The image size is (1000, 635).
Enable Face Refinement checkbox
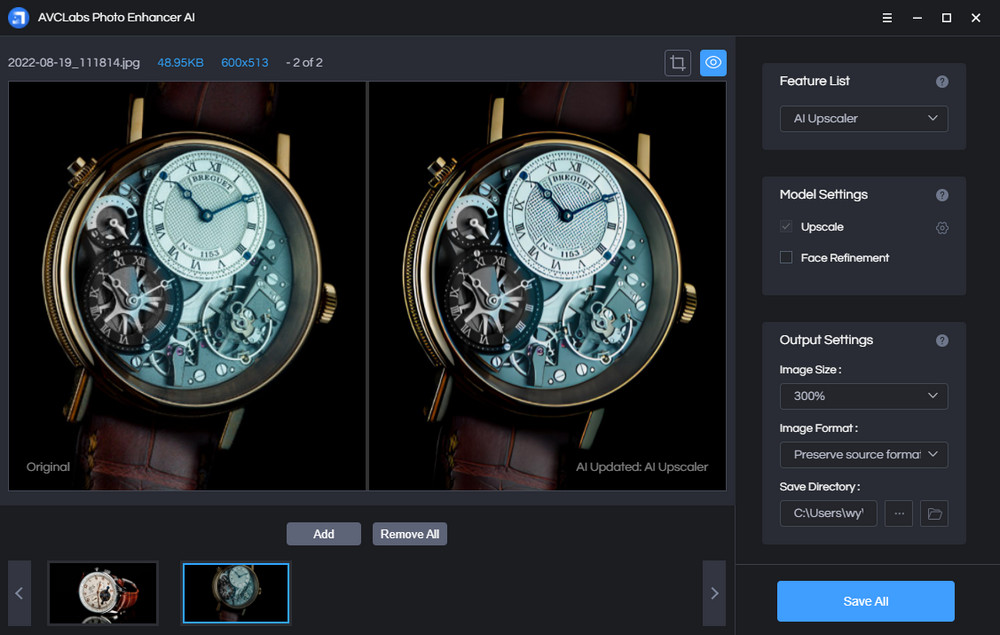pos(786,258)
